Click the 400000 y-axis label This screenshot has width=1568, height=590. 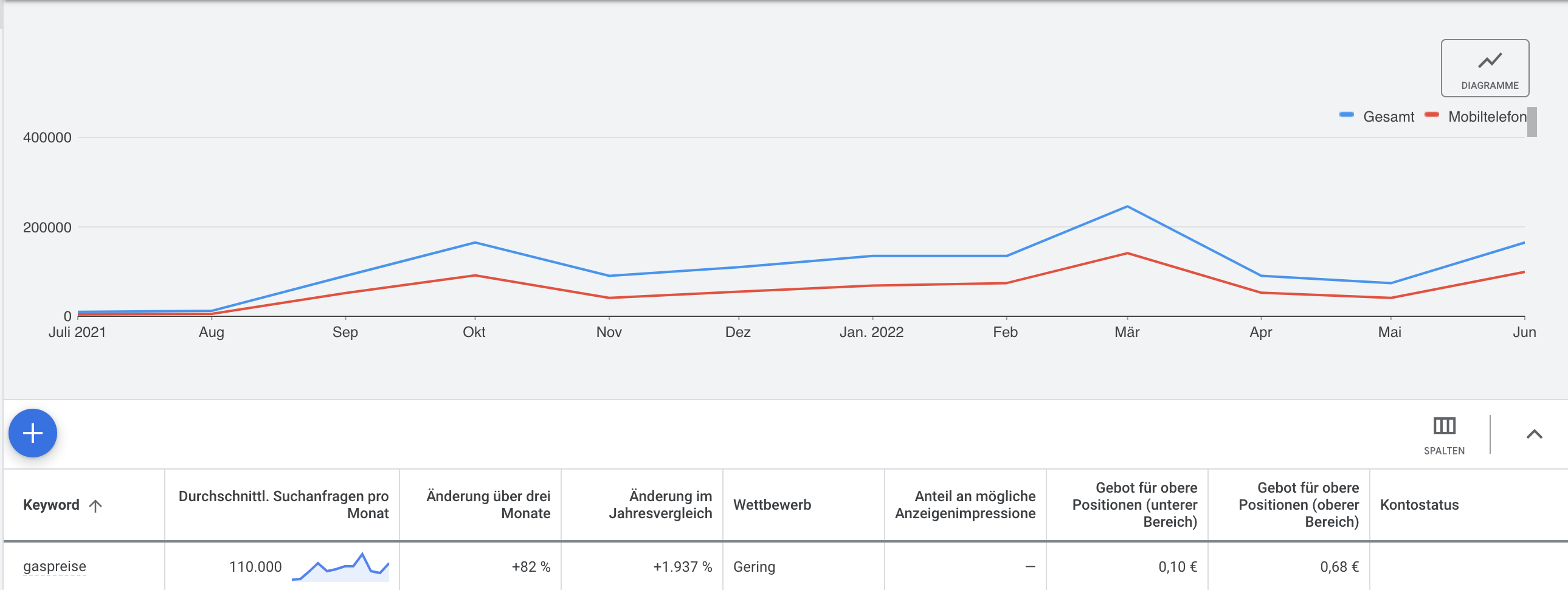47,137
